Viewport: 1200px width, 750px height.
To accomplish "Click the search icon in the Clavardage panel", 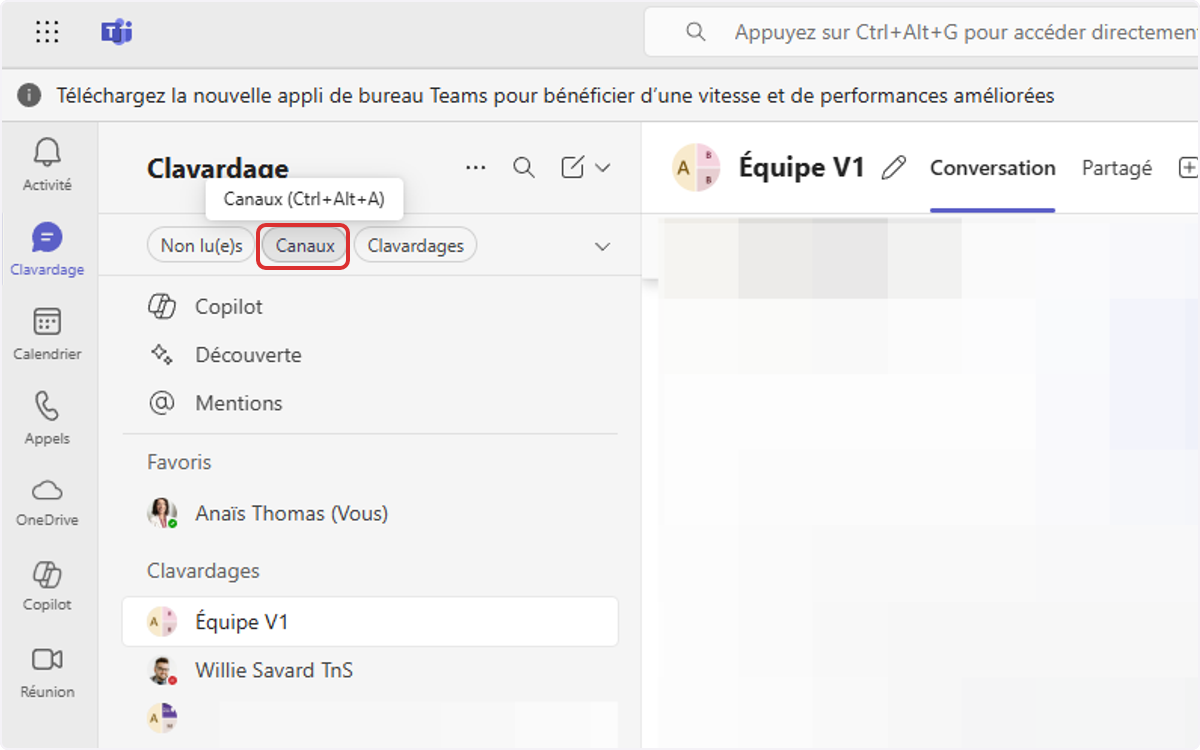I will (524, 167).
